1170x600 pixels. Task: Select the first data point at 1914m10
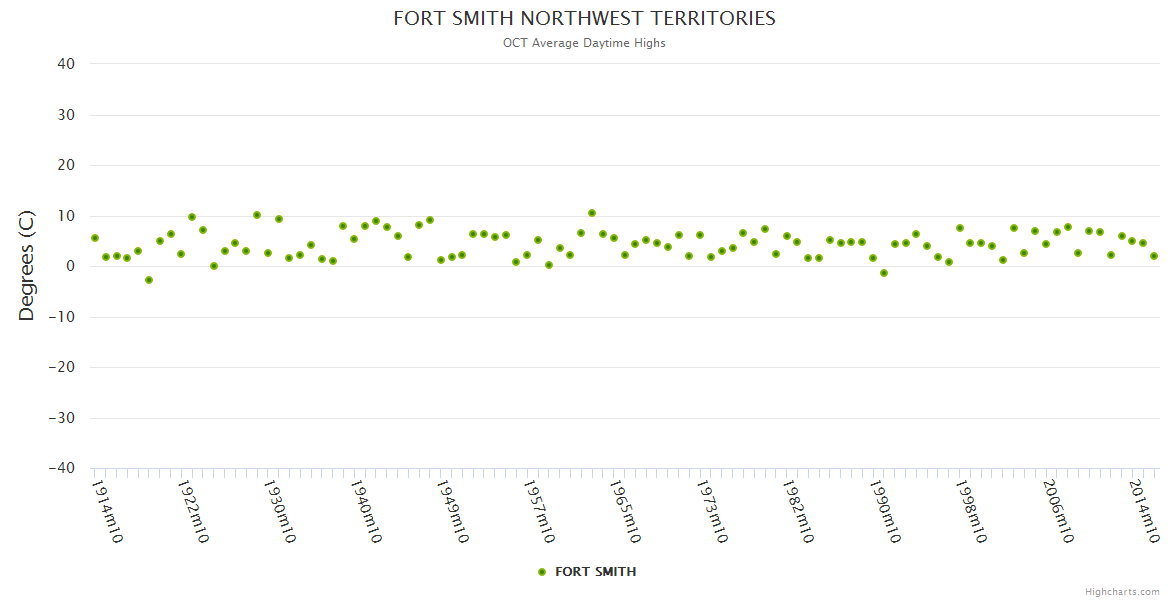tap(95, 238)
